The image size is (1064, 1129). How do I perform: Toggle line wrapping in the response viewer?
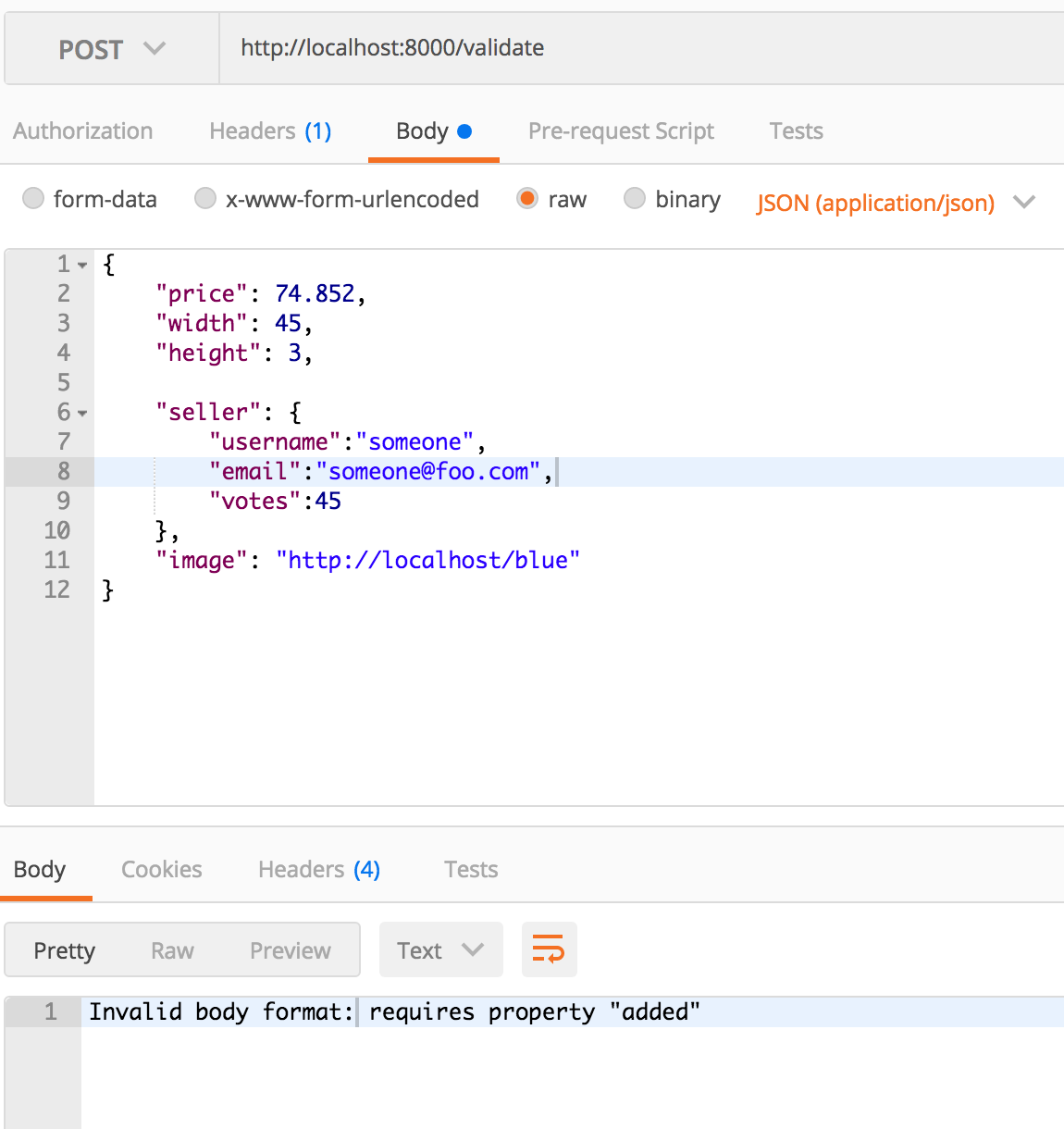point(549,949)
